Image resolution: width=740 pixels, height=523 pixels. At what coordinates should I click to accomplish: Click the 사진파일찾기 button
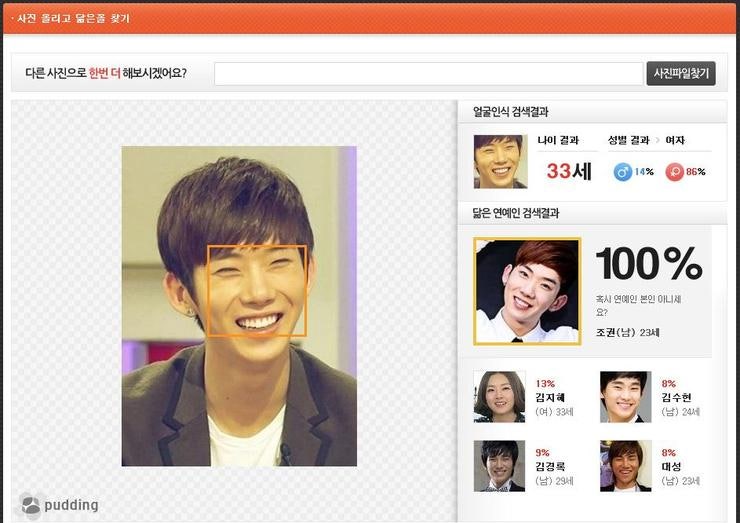681,74
